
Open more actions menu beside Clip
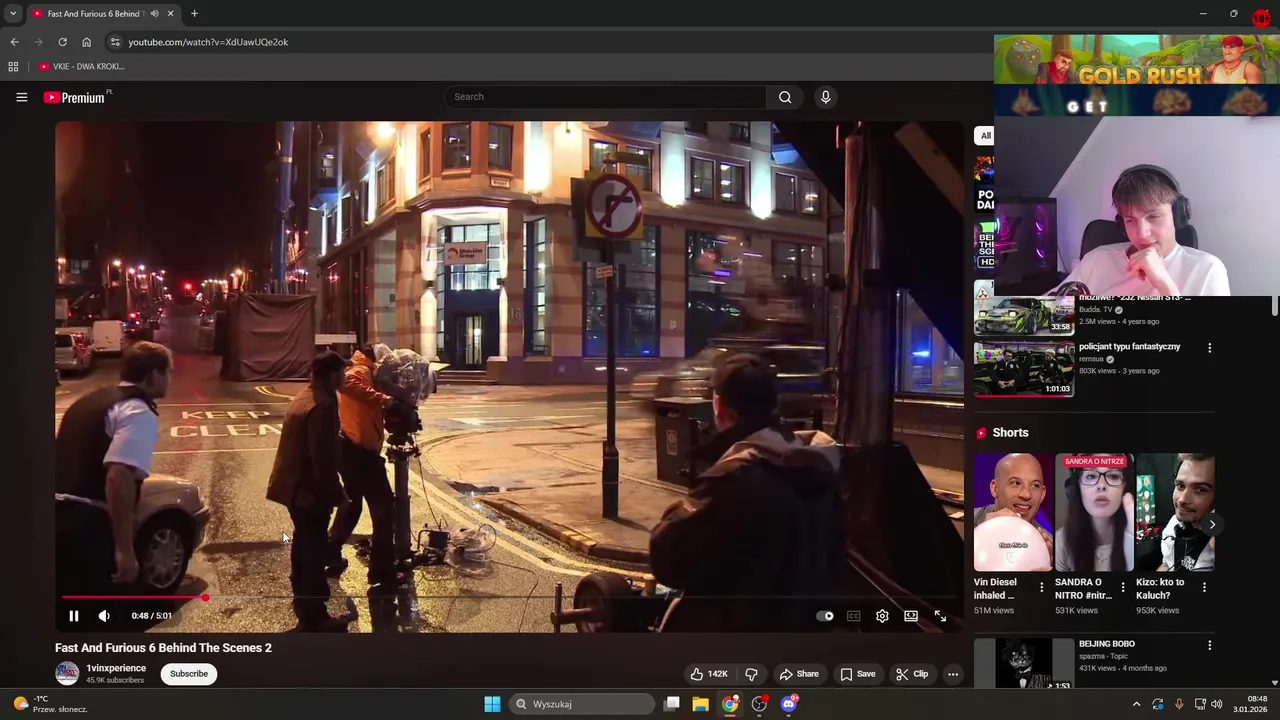pyautogui.click(x=953, y=674)
